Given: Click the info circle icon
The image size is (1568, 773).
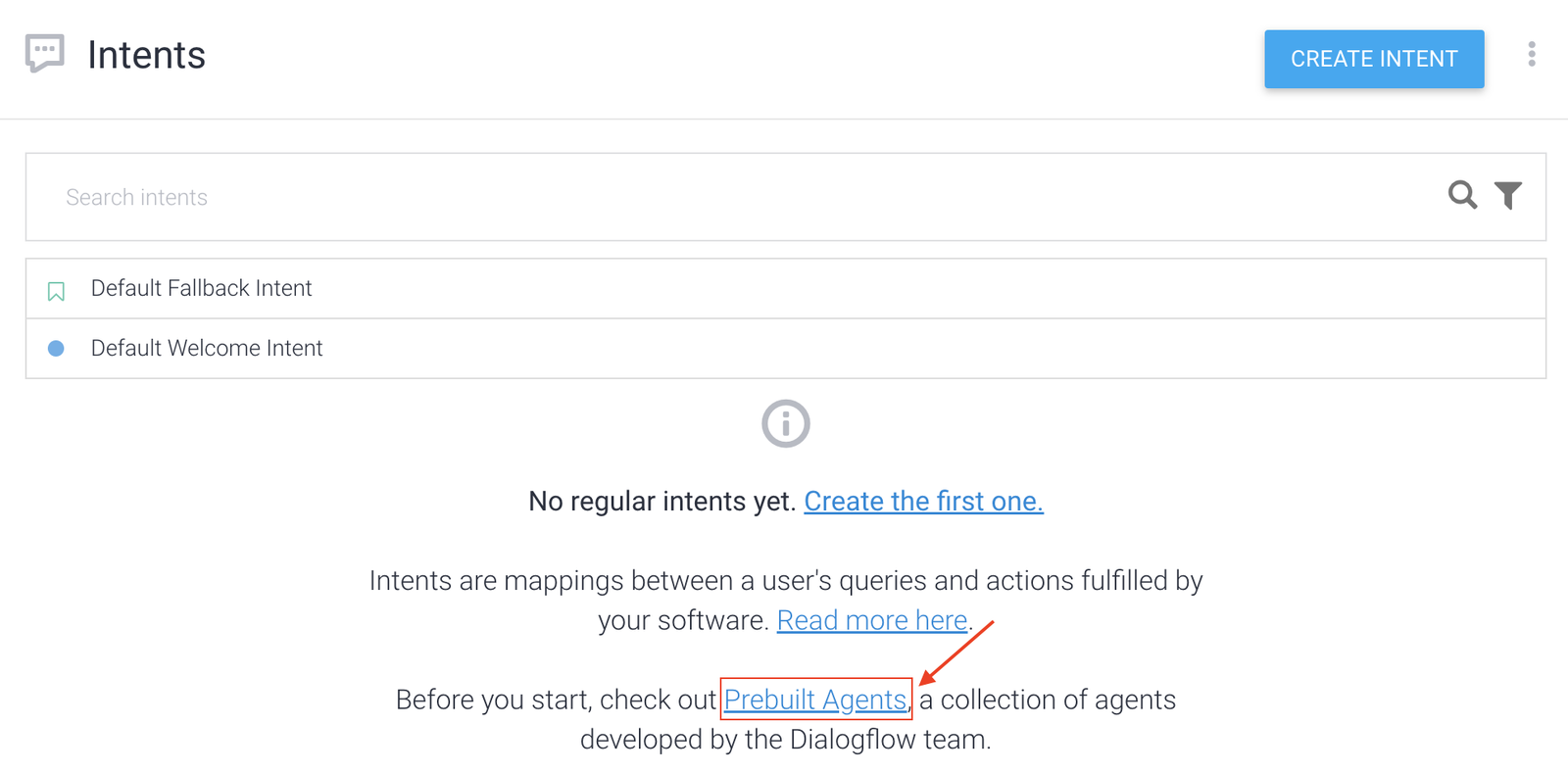Looking at the screenshot, I should (784, 423).
